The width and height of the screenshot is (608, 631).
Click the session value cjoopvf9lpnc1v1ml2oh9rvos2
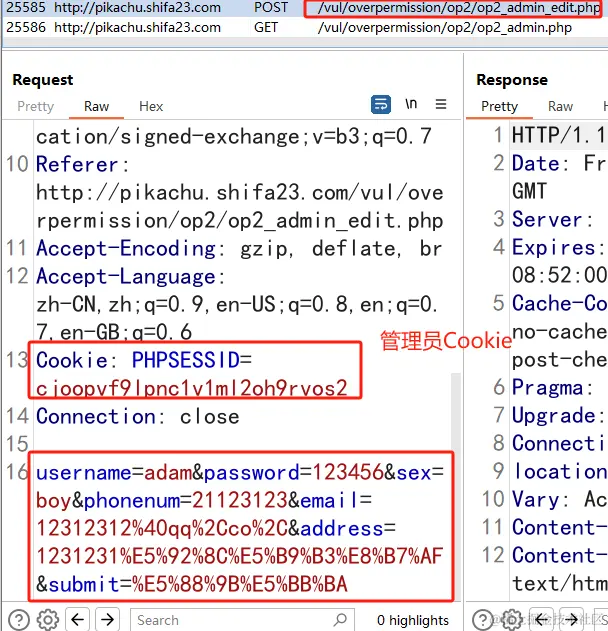192,388
